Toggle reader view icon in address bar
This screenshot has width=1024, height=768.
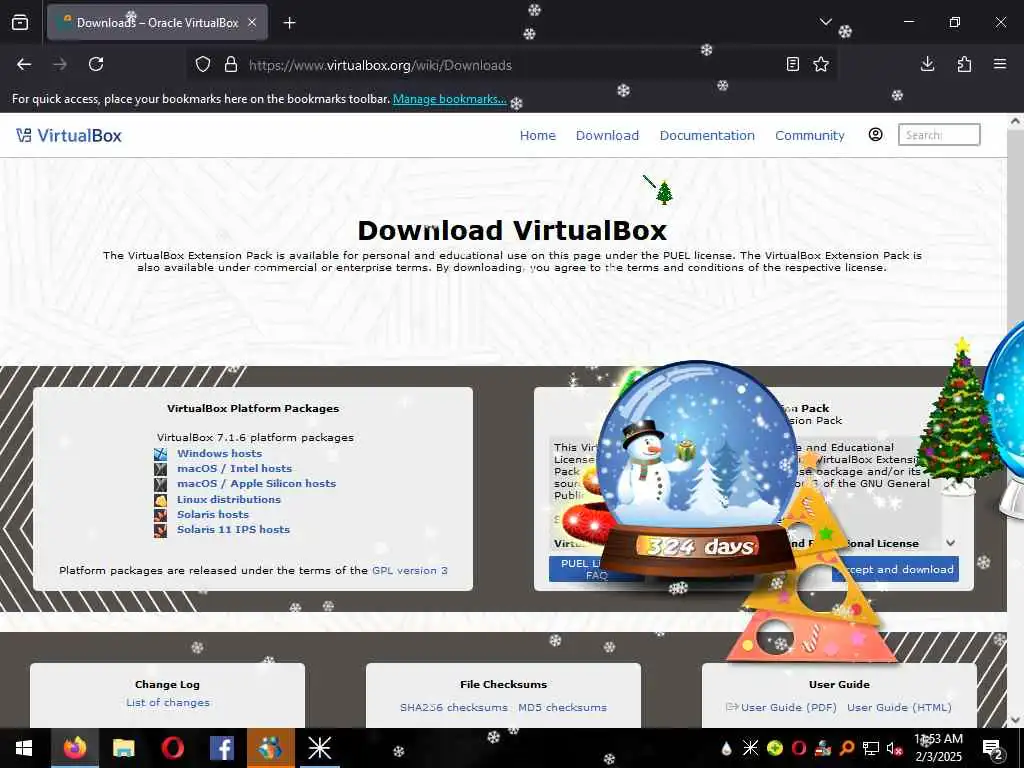point(792,64)
